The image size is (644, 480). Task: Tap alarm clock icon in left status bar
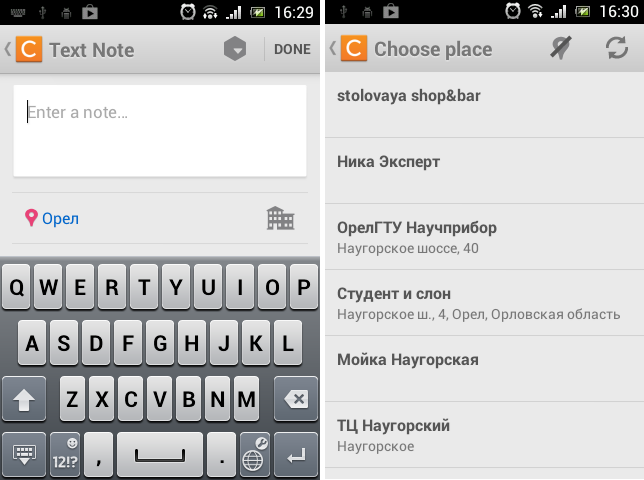tap(188, 12)
